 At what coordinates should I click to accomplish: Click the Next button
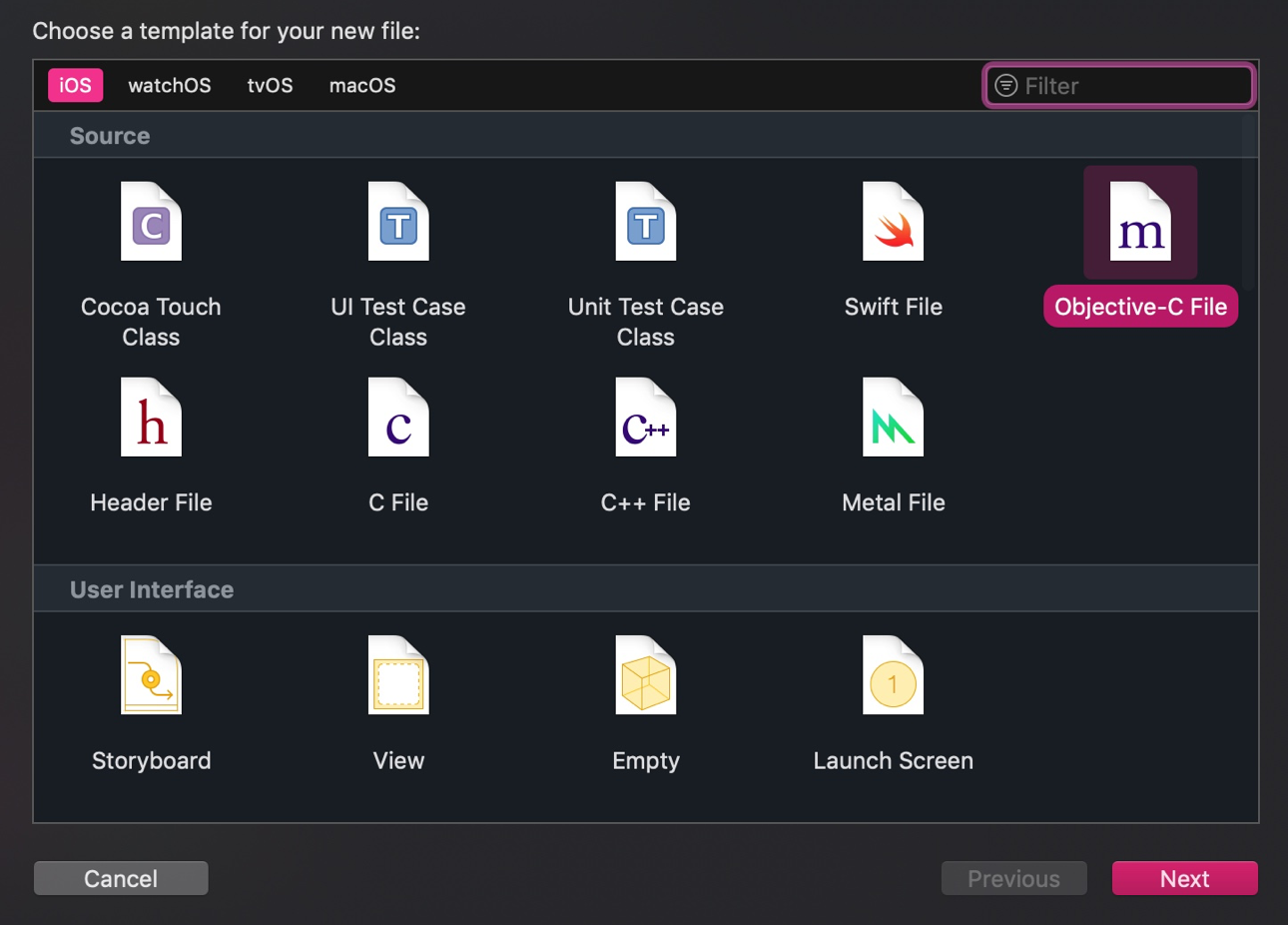pyautogui.click(x=1185, y=878)
